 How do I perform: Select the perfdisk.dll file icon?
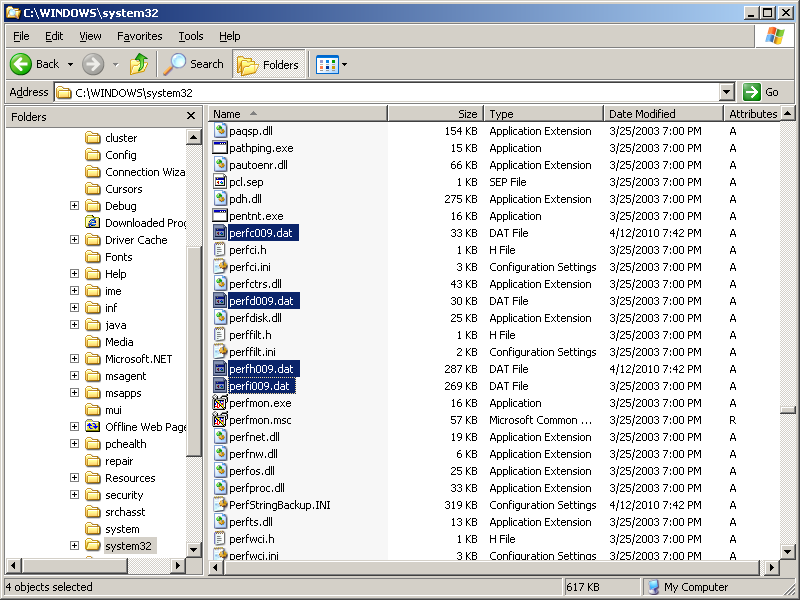pos(220,318)
